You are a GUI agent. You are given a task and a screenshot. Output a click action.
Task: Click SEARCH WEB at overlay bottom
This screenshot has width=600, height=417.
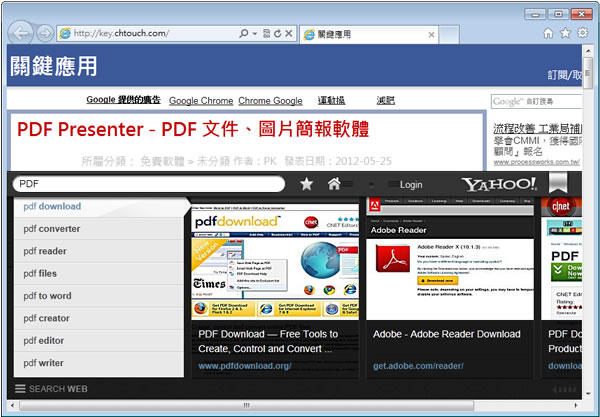point(51,389)
